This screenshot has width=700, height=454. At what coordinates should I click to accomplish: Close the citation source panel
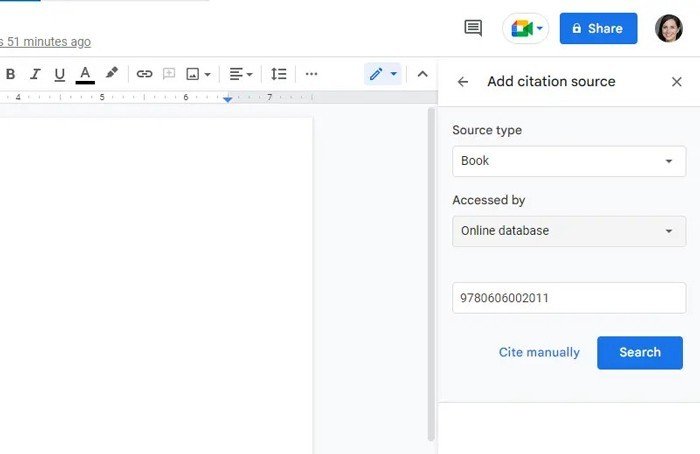click(x=676, y=82)
